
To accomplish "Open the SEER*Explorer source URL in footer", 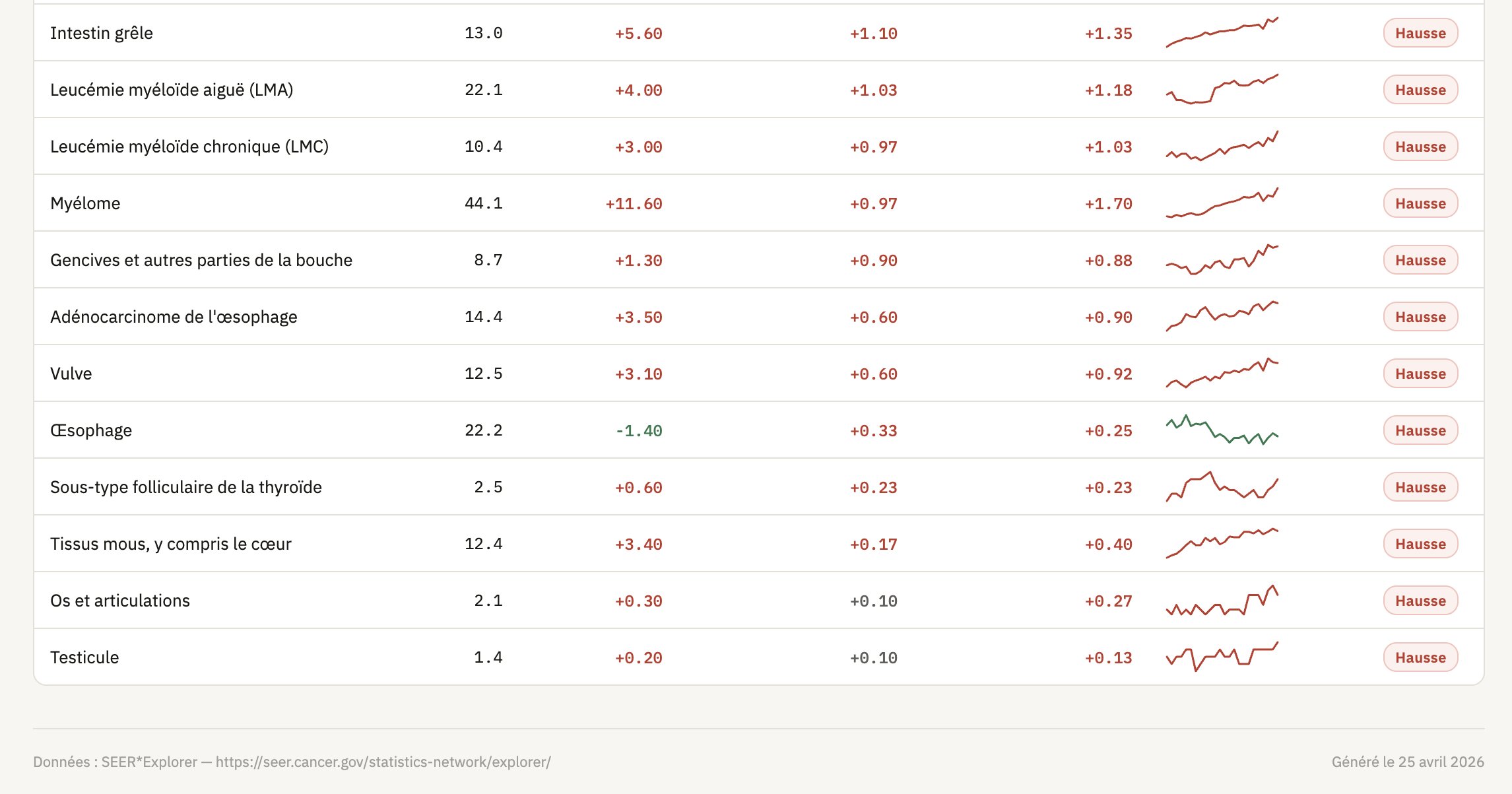I will pyautogui.click(x=383, y=762).
